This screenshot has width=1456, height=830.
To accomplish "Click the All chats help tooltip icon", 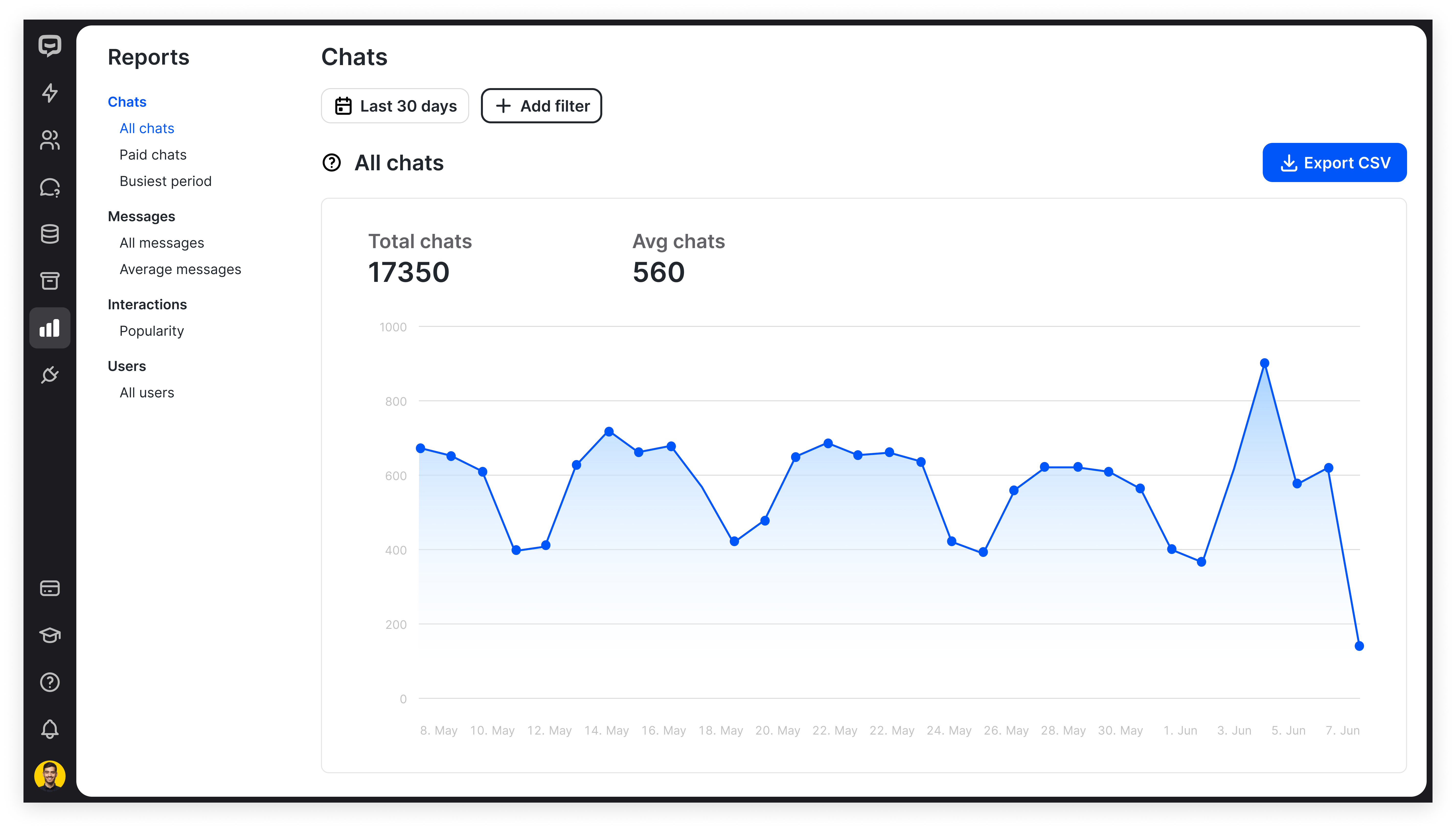I will 332,163.
